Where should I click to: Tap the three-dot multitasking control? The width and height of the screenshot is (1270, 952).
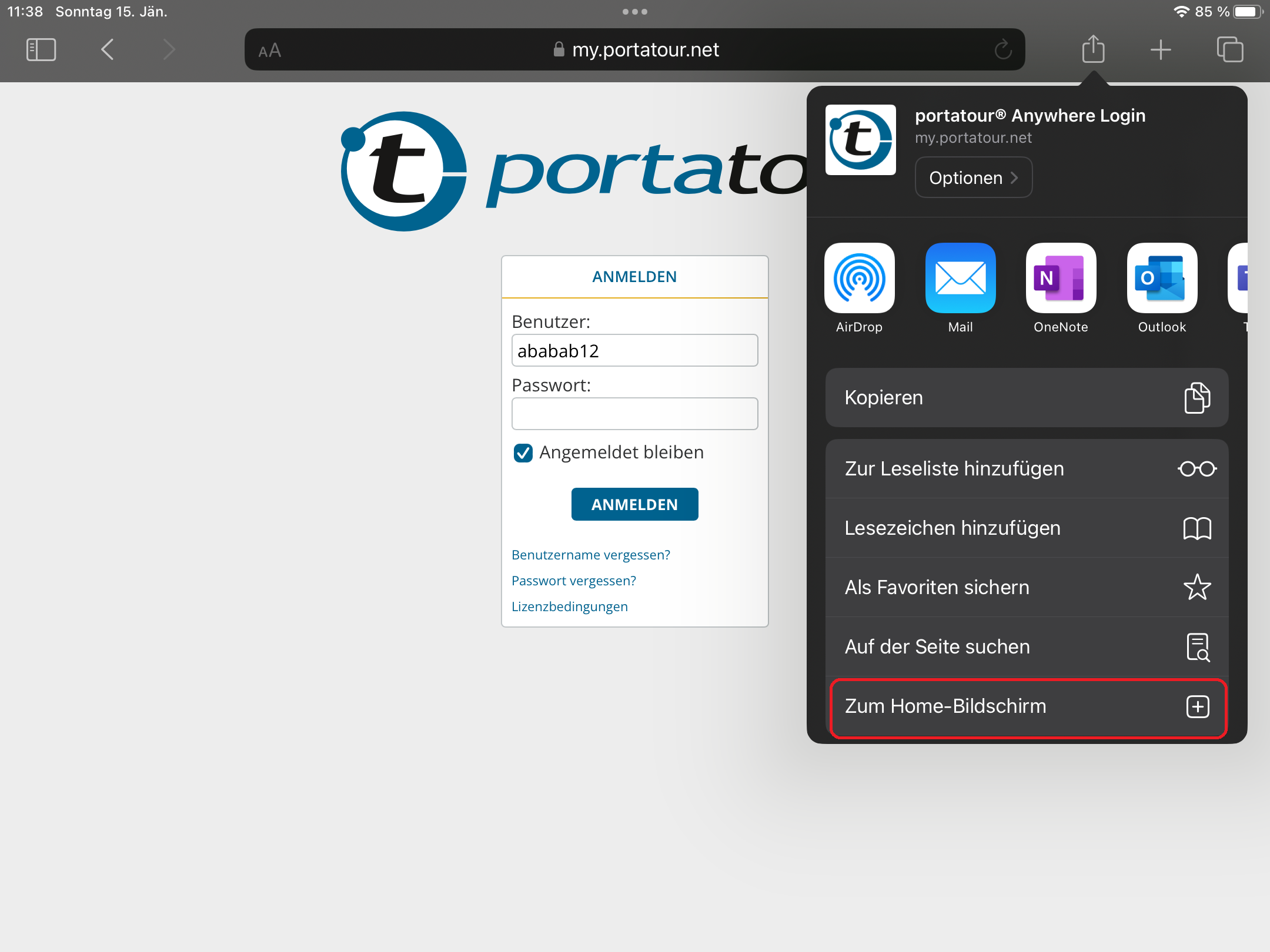point(635,12)
